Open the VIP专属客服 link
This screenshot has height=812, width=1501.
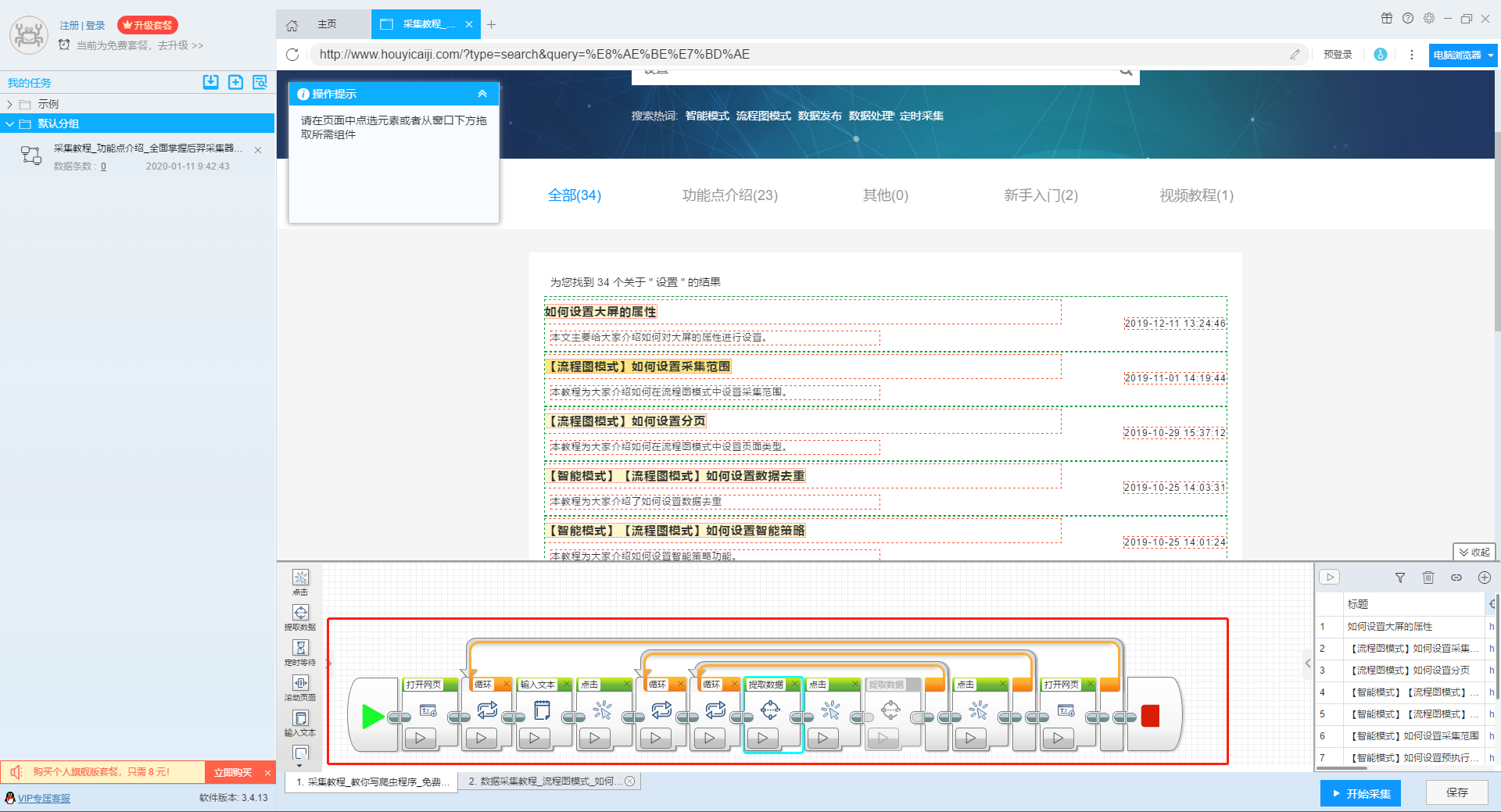point(44,798)
